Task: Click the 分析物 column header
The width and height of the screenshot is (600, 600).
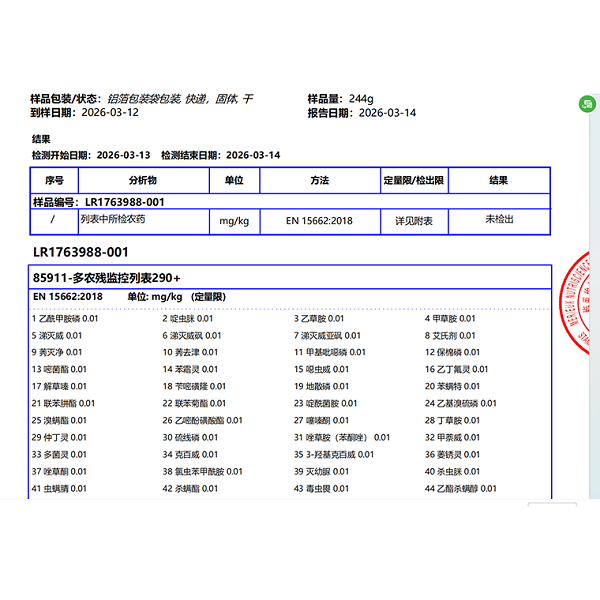Action: pos(143,181)
